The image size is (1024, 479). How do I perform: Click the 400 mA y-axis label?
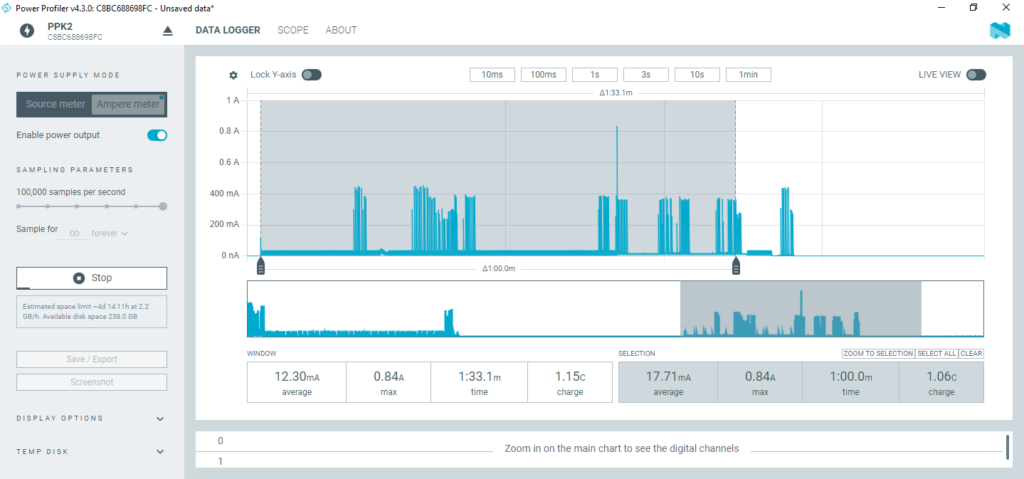click(226, 193)
